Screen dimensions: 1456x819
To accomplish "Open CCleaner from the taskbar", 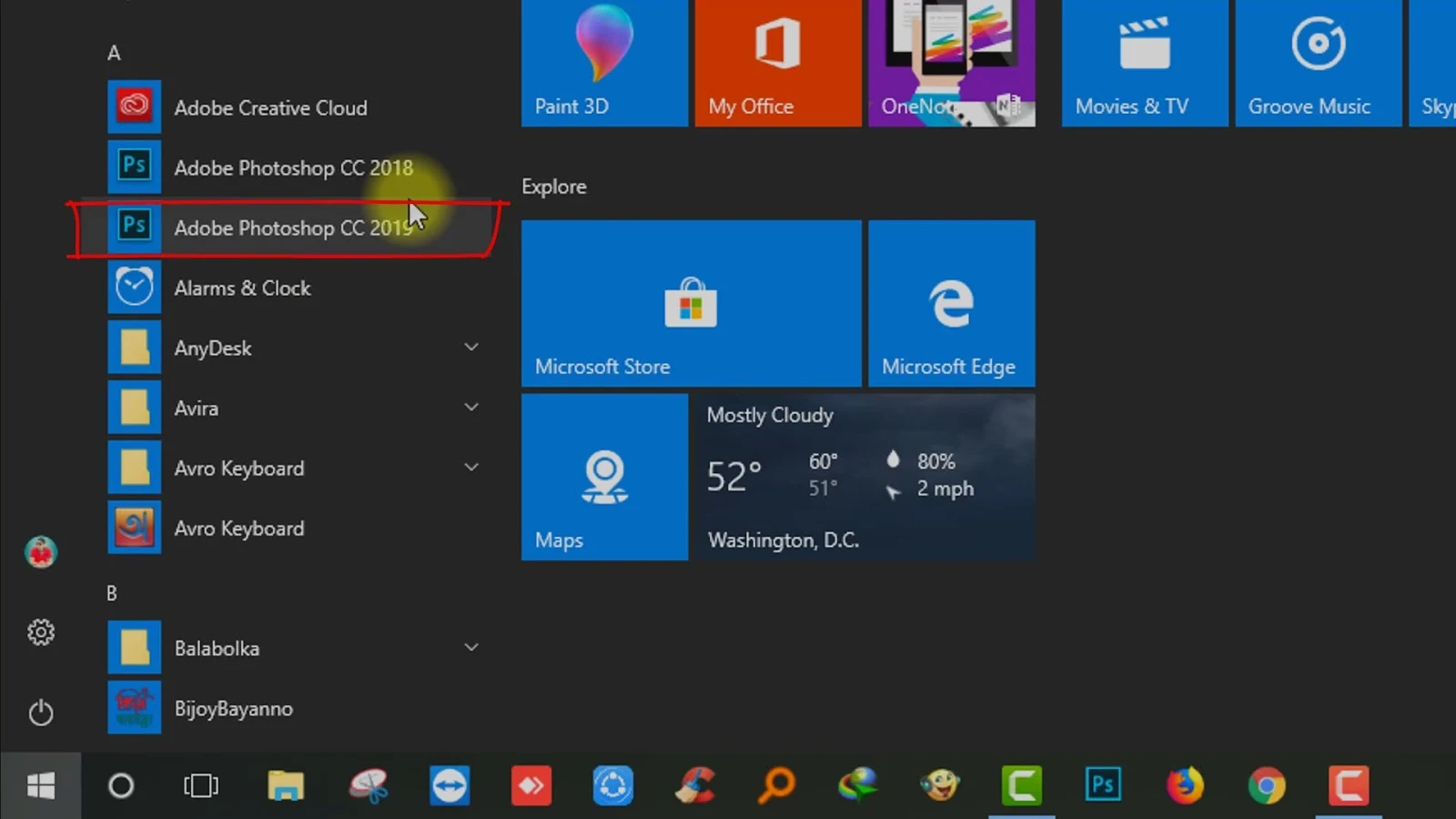I will [695, 785].
